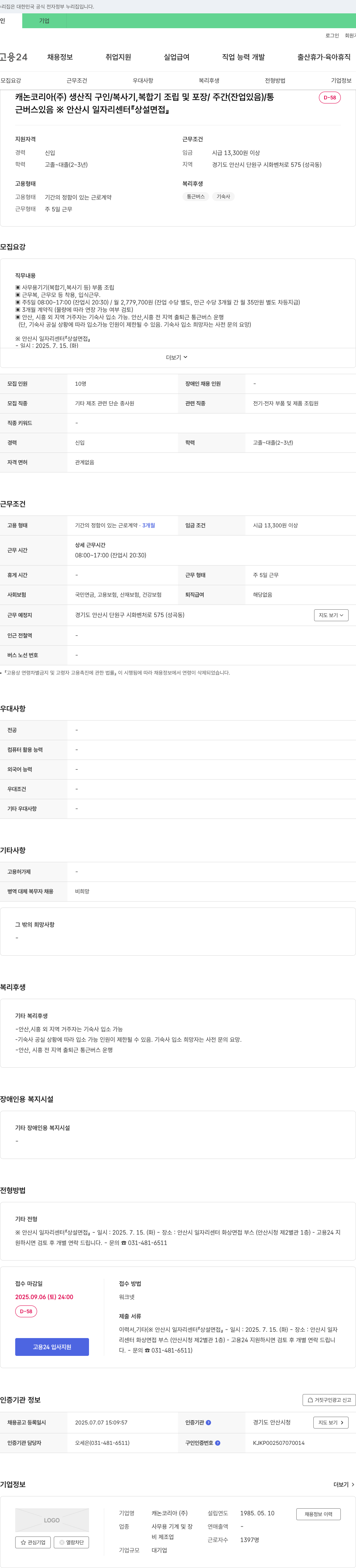This screenshot has width=356, height=1568.
Task: Open 지도 보기 next to 경기도 안산시청
Action: tap(331, 1423)
